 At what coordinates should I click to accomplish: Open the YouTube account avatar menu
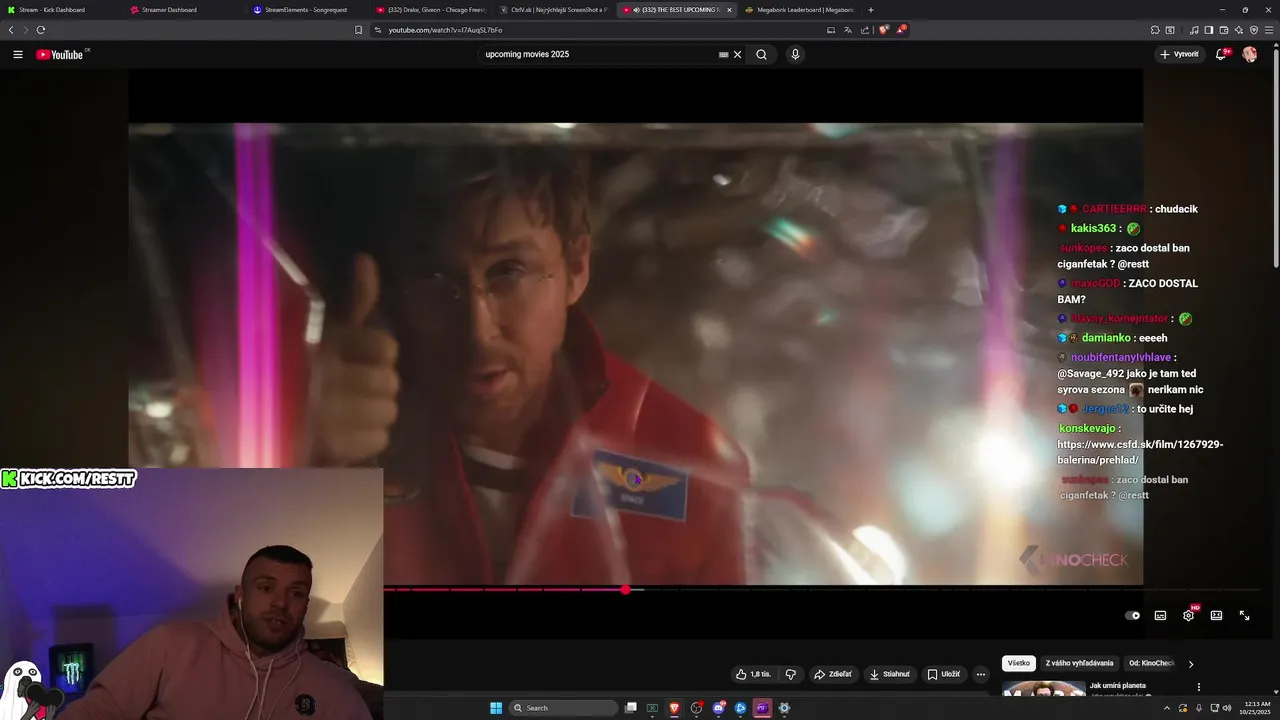tap(1250, 55)
